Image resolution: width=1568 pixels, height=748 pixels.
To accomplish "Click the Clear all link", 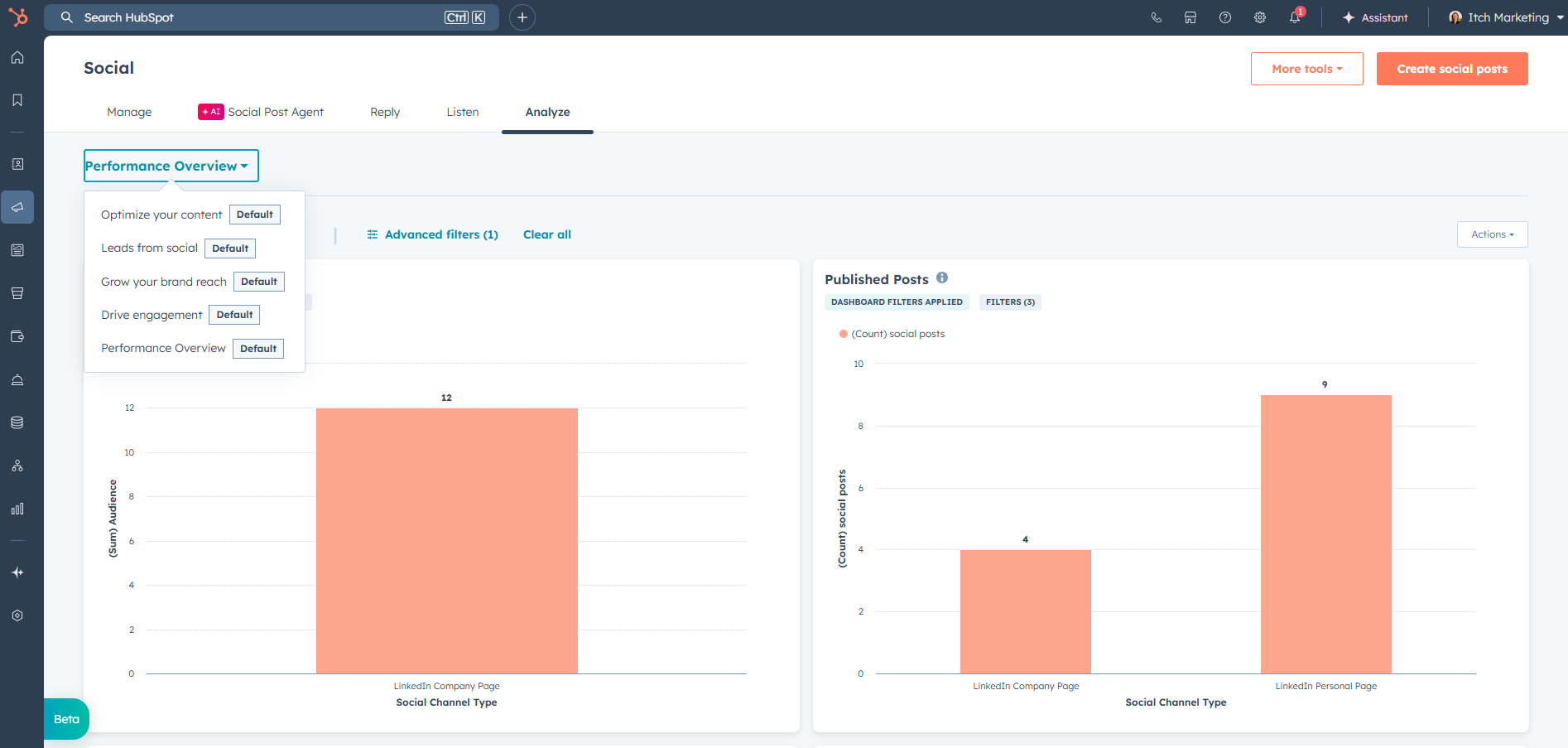I will click(x=547, y=234).
